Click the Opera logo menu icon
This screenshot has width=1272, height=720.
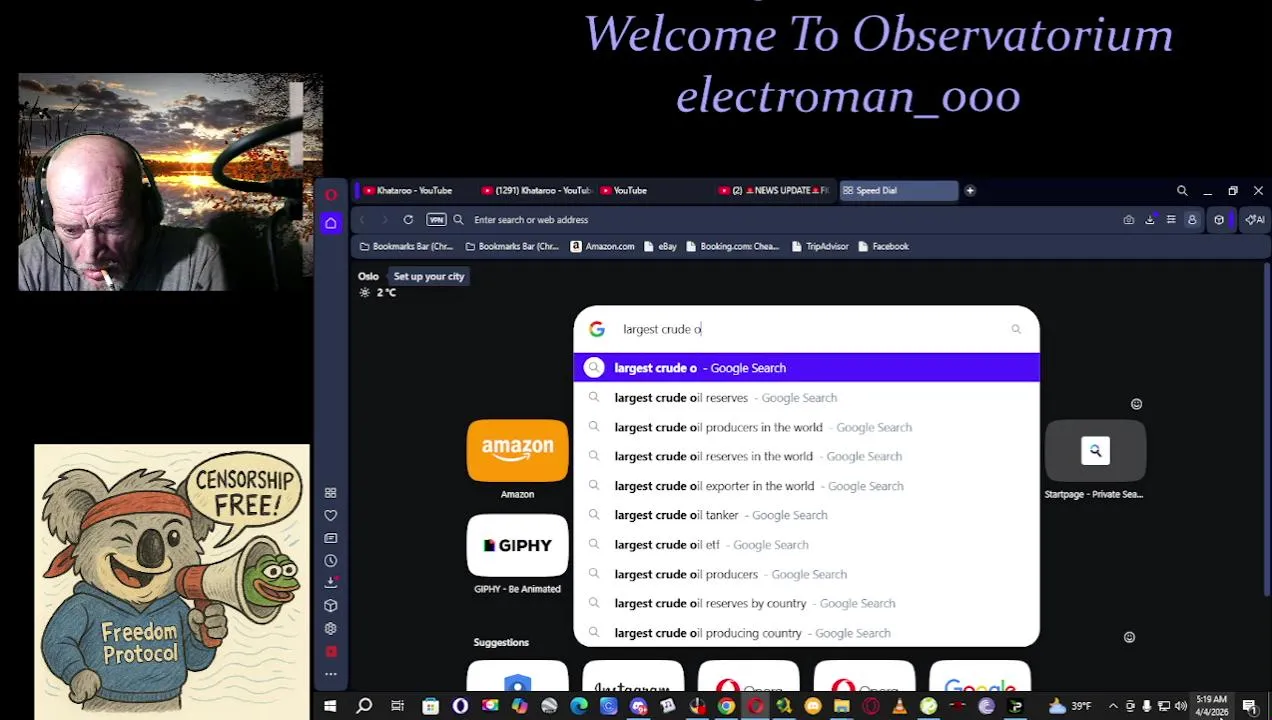point(331,194)
